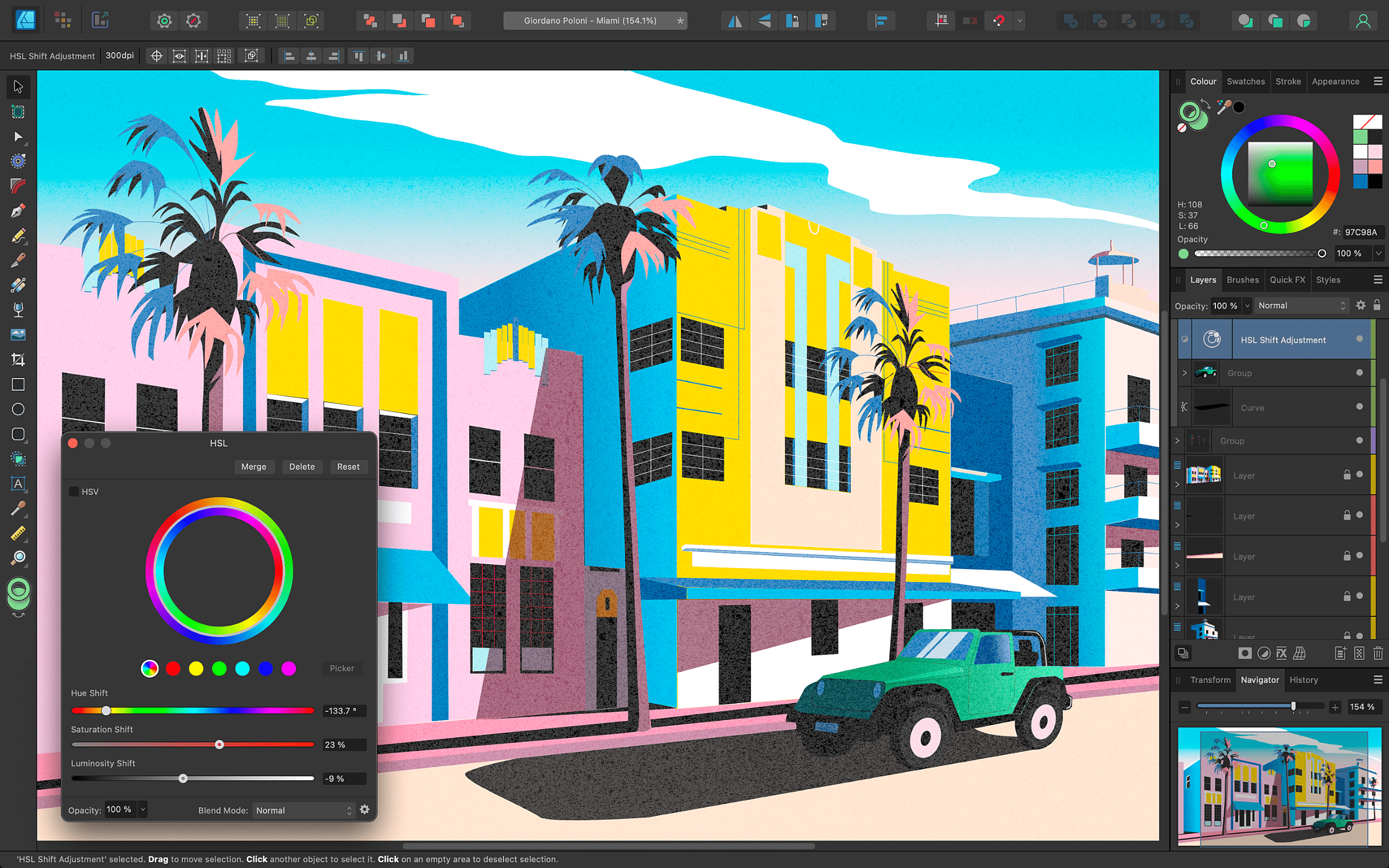Screen dimensions: 1389x868
Task: Switch to the Appearance tab
Action: (1335, 81)
